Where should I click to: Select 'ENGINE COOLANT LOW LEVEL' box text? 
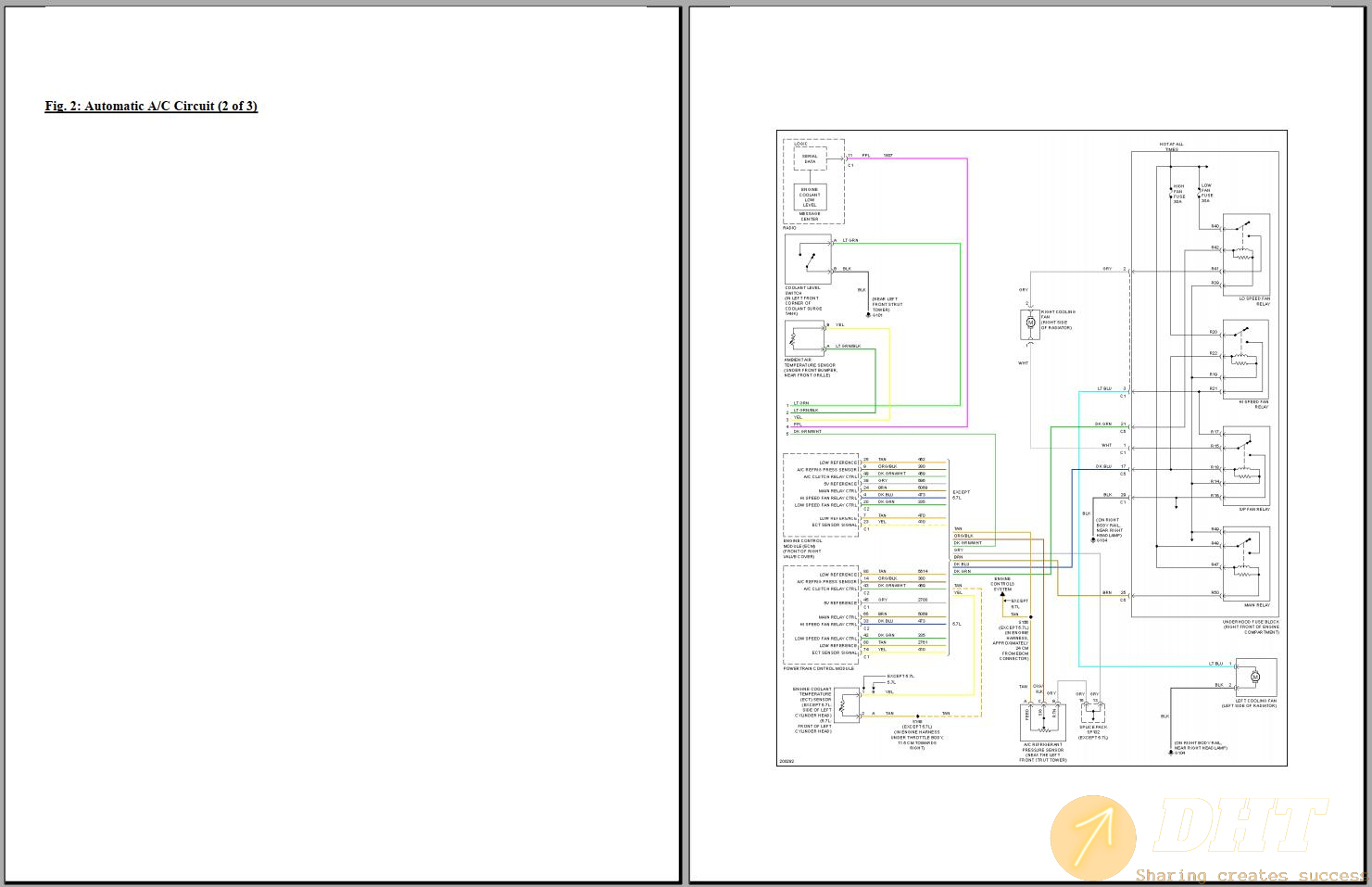pos(810,197)
